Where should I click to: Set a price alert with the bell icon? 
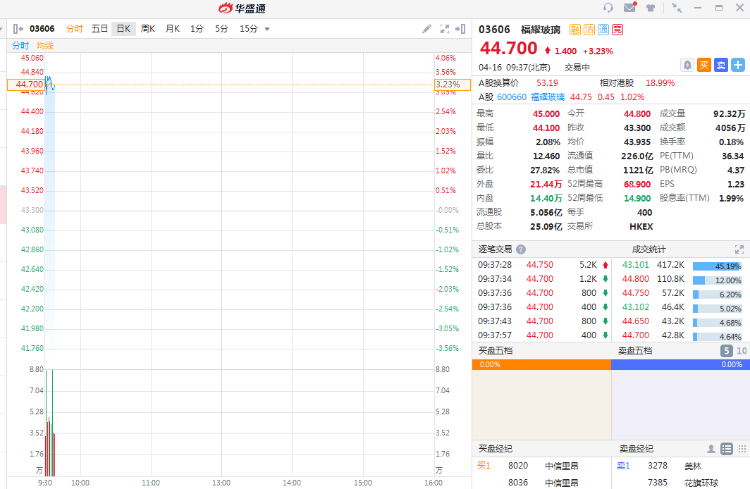coord(687,65)
